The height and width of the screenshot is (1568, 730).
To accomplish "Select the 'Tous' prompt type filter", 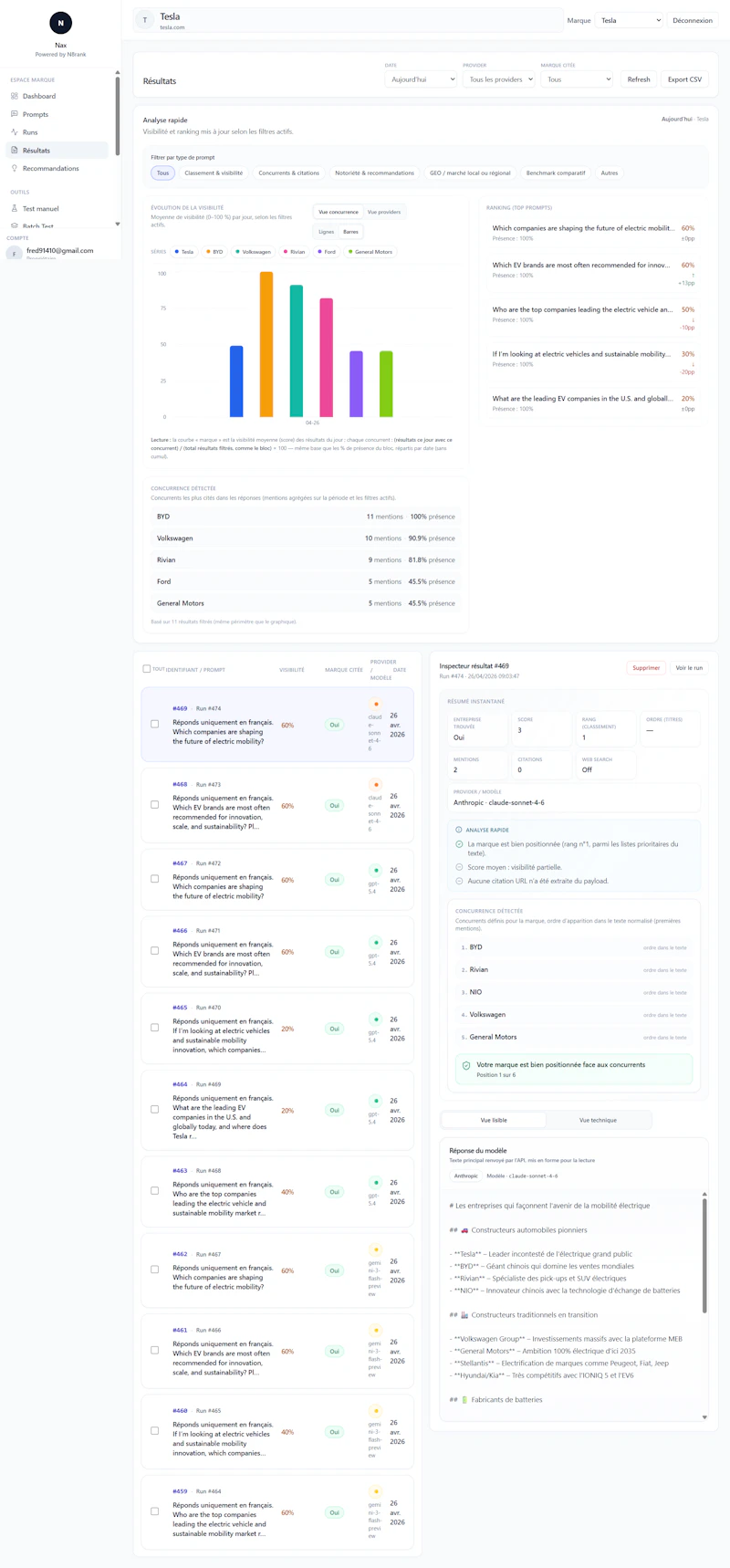I will [162, 172].
